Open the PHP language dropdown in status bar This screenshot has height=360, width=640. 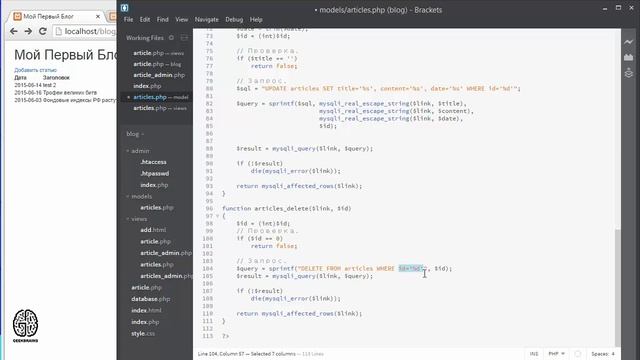(x=556, y=354)
